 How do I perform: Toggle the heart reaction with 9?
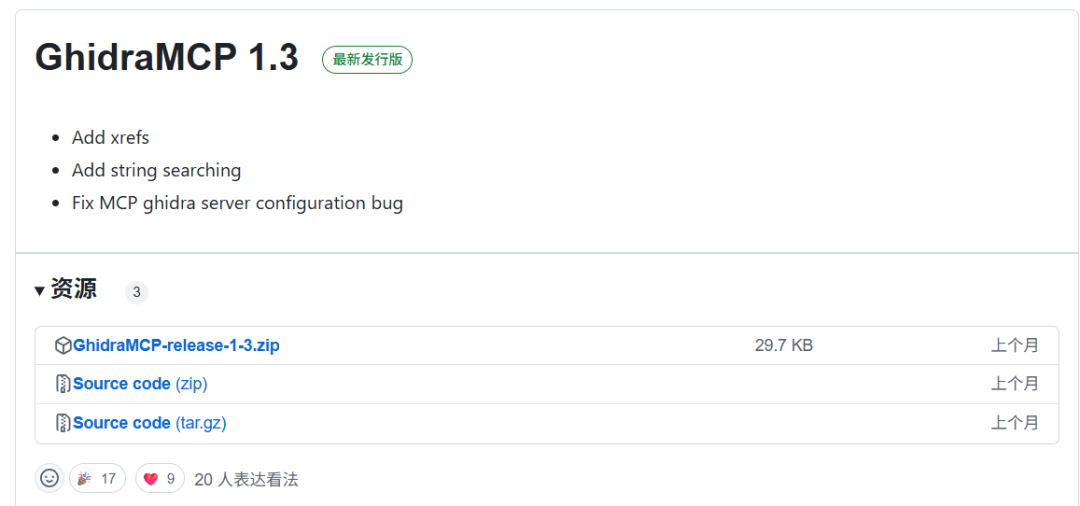(x=160, y=478)
